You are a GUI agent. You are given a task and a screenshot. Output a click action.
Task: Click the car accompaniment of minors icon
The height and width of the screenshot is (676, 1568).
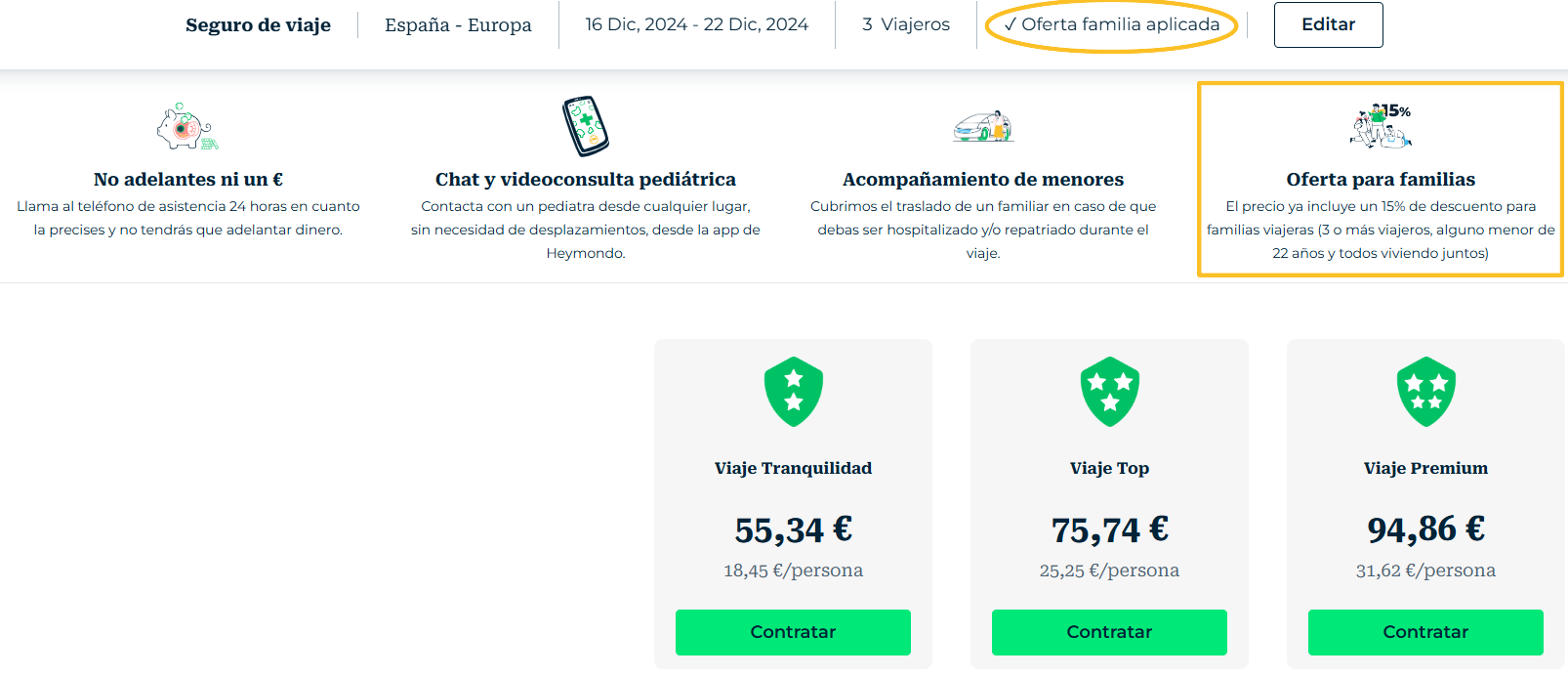click(x=983, y=127)
